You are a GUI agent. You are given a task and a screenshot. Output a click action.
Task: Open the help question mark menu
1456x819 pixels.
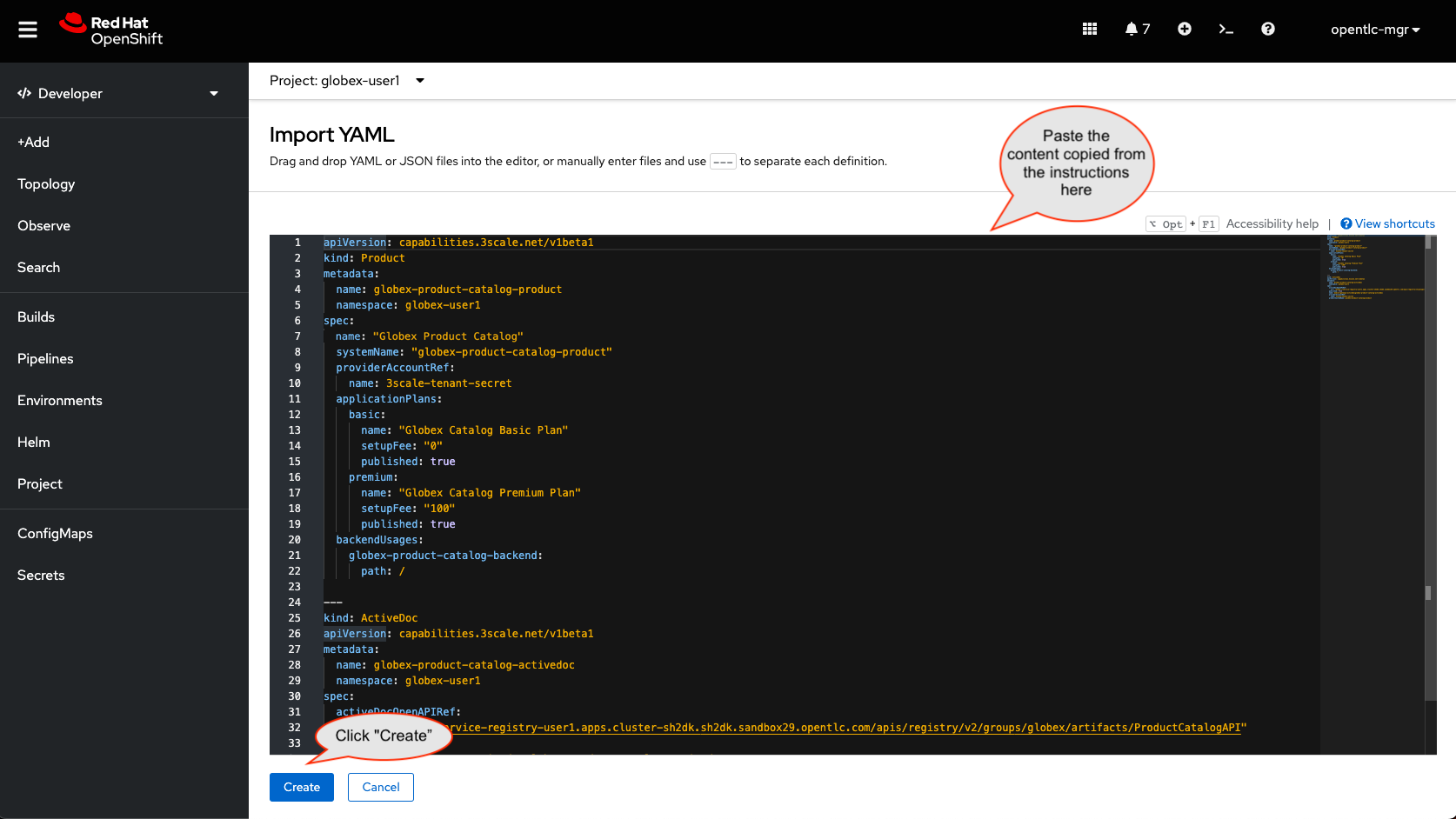pos(1268,29)
